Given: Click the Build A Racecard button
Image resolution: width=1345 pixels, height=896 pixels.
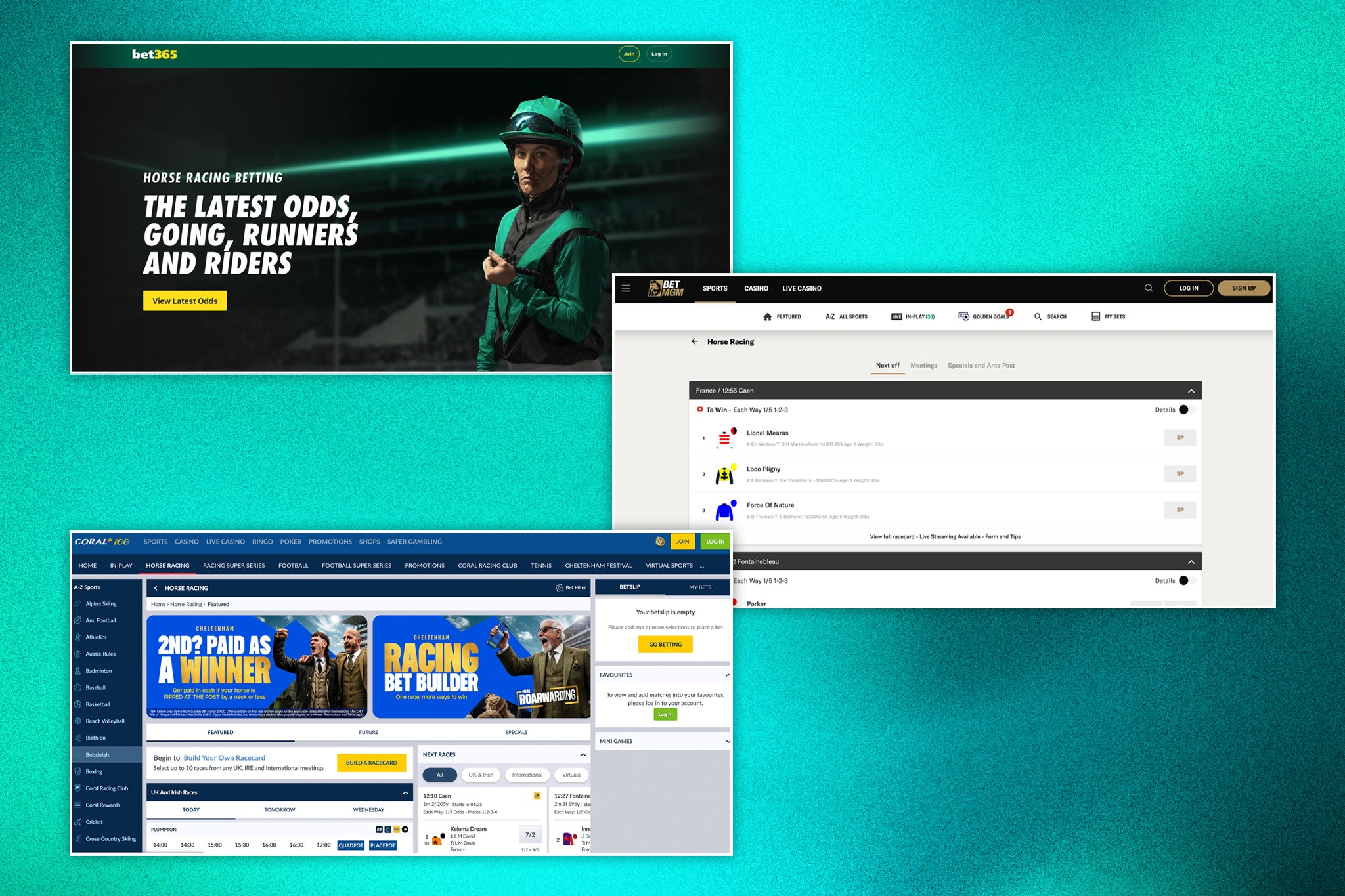Looking at the screenshot, I should coord(371,763).
